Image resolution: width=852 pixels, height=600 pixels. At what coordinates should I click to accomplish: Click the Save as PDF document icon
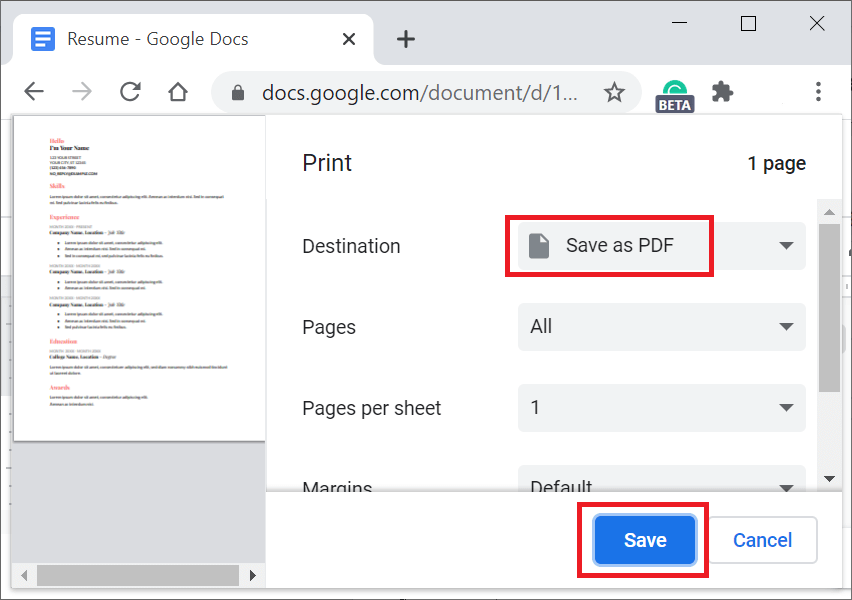(x=539, y=245)
